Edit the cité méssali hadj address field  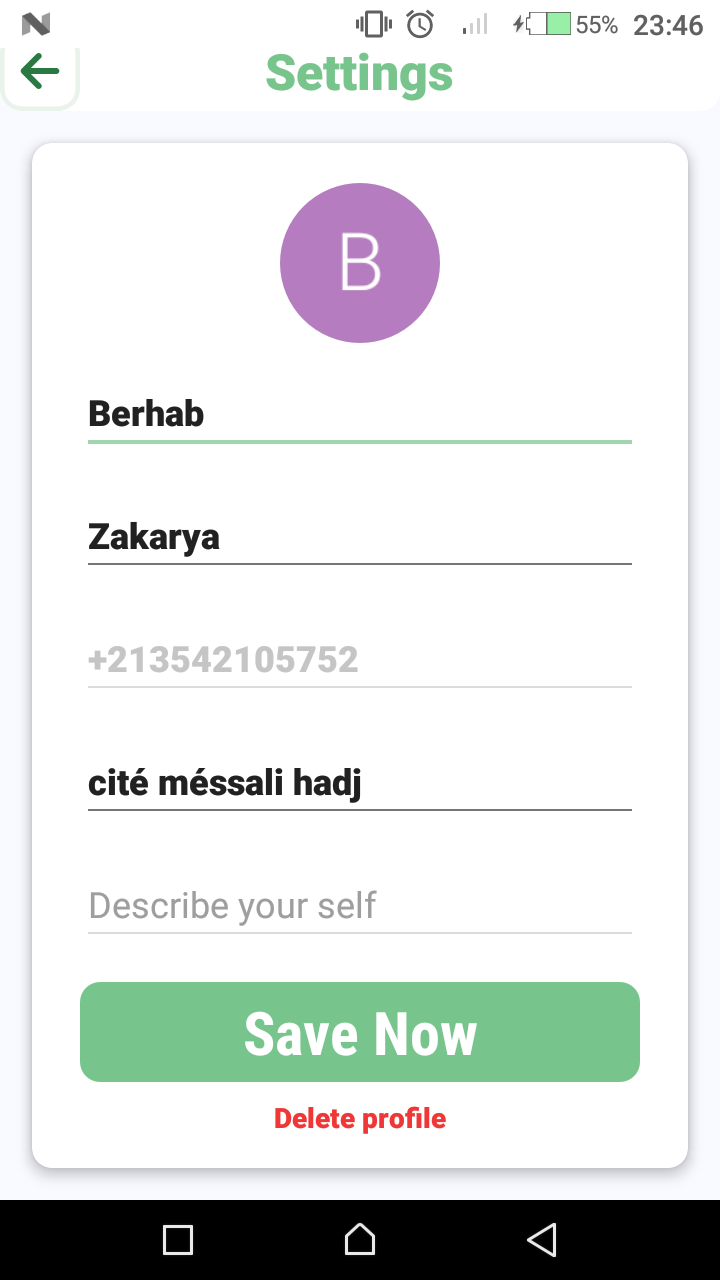coord(360,783)
